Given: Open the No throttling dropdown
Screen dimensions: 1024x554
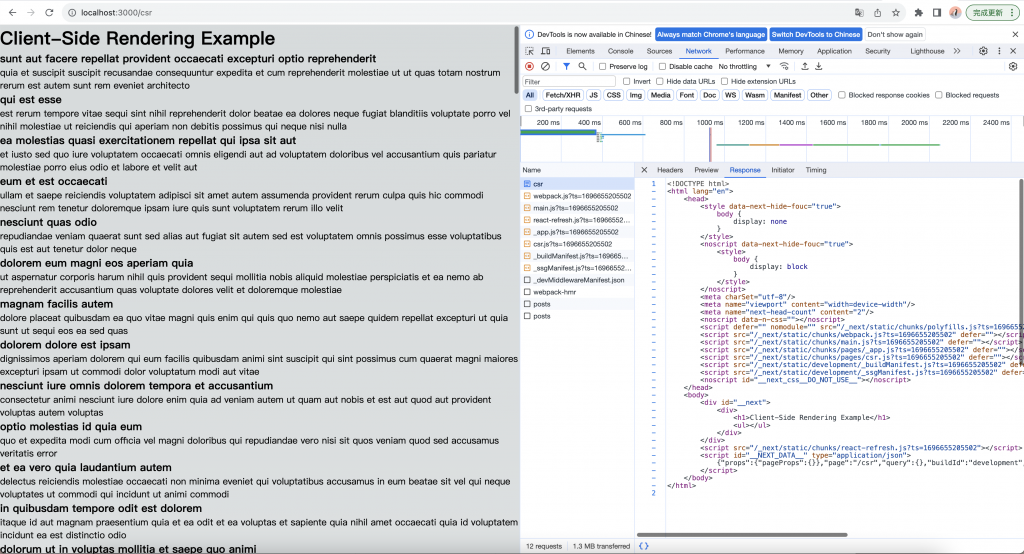Looking at the screenshot, I should point(744,66).
